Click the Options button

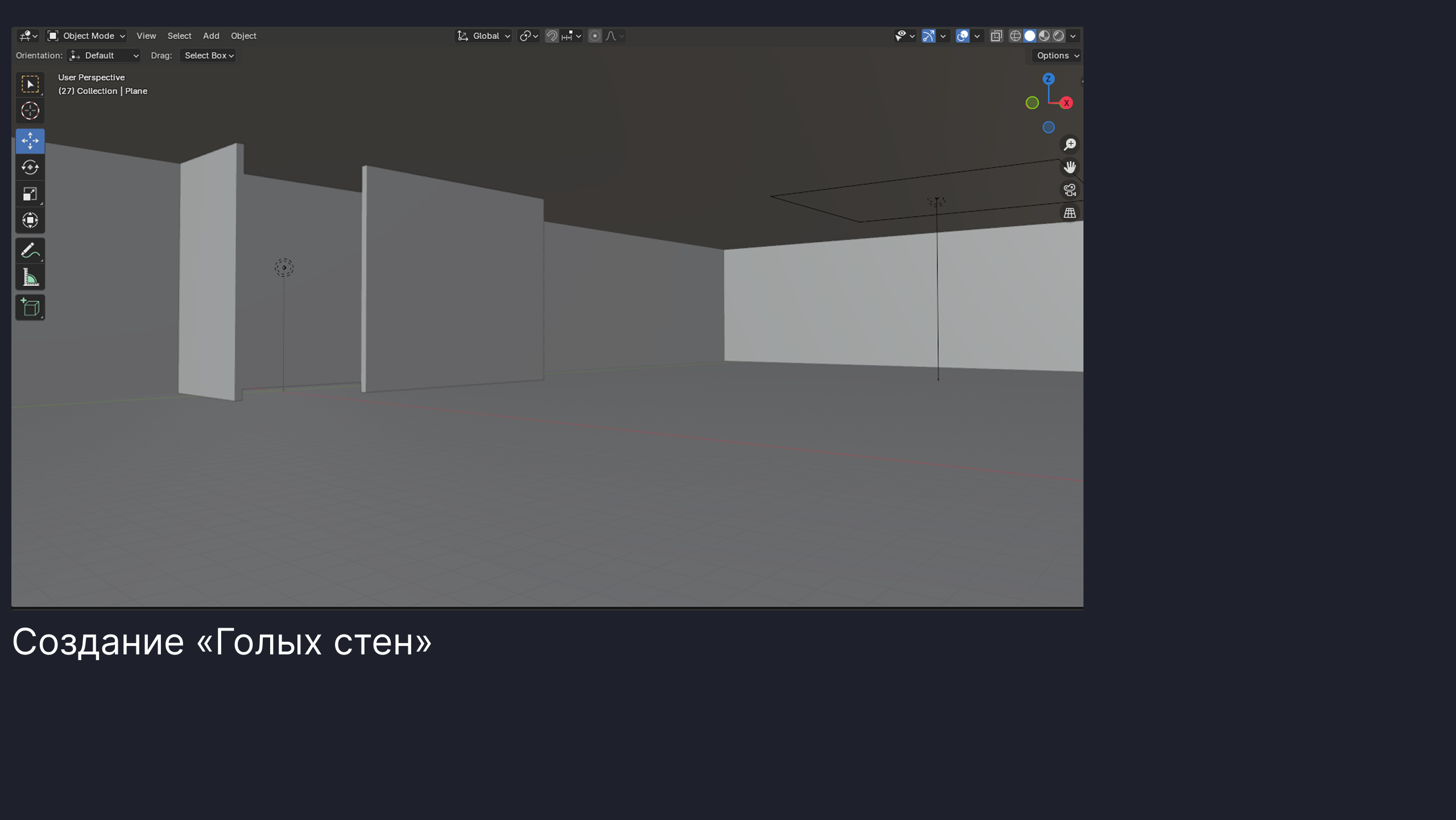tap(1057, 56)
